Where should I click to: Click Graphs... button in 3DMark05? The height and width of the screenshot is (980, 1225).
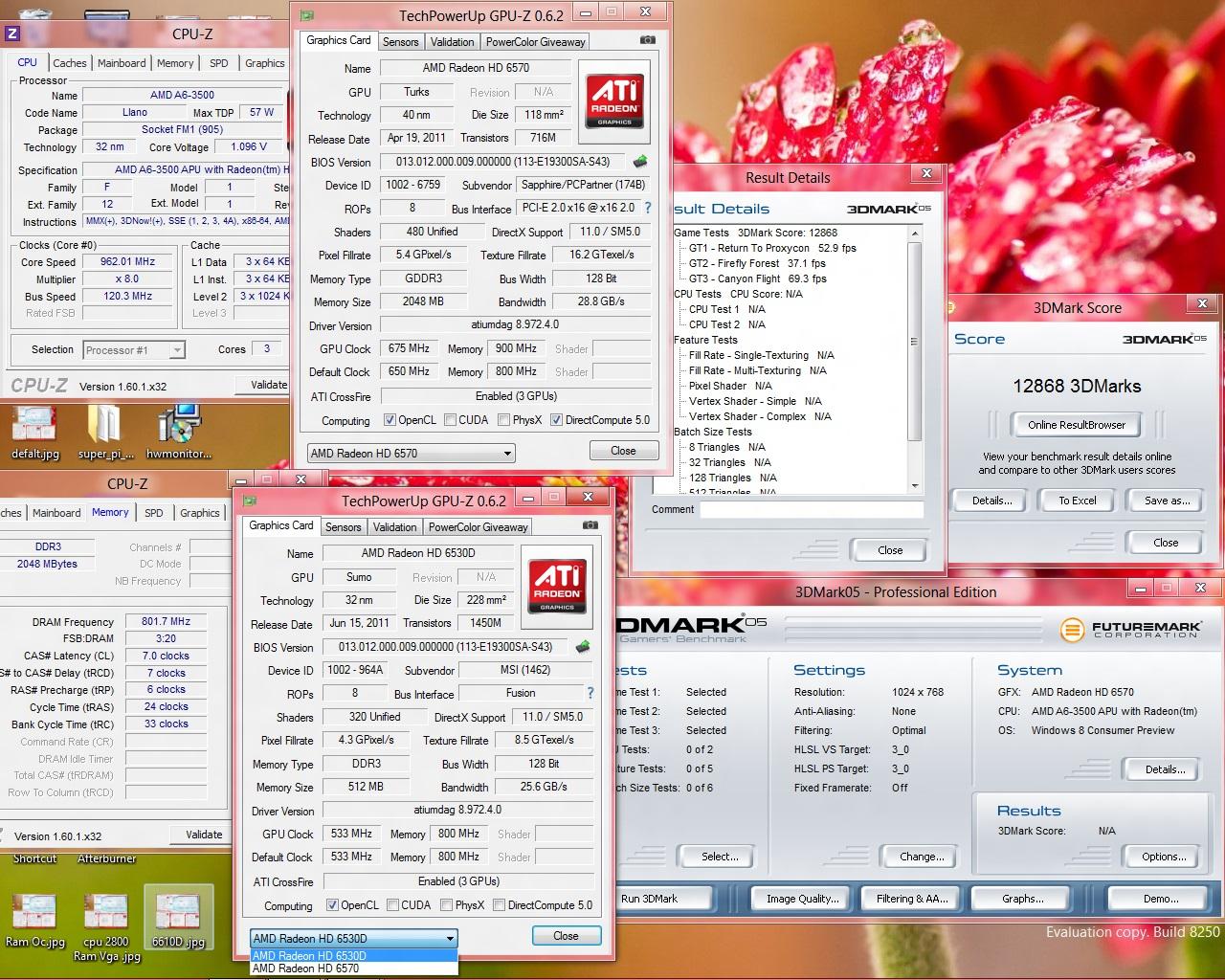1023,899
